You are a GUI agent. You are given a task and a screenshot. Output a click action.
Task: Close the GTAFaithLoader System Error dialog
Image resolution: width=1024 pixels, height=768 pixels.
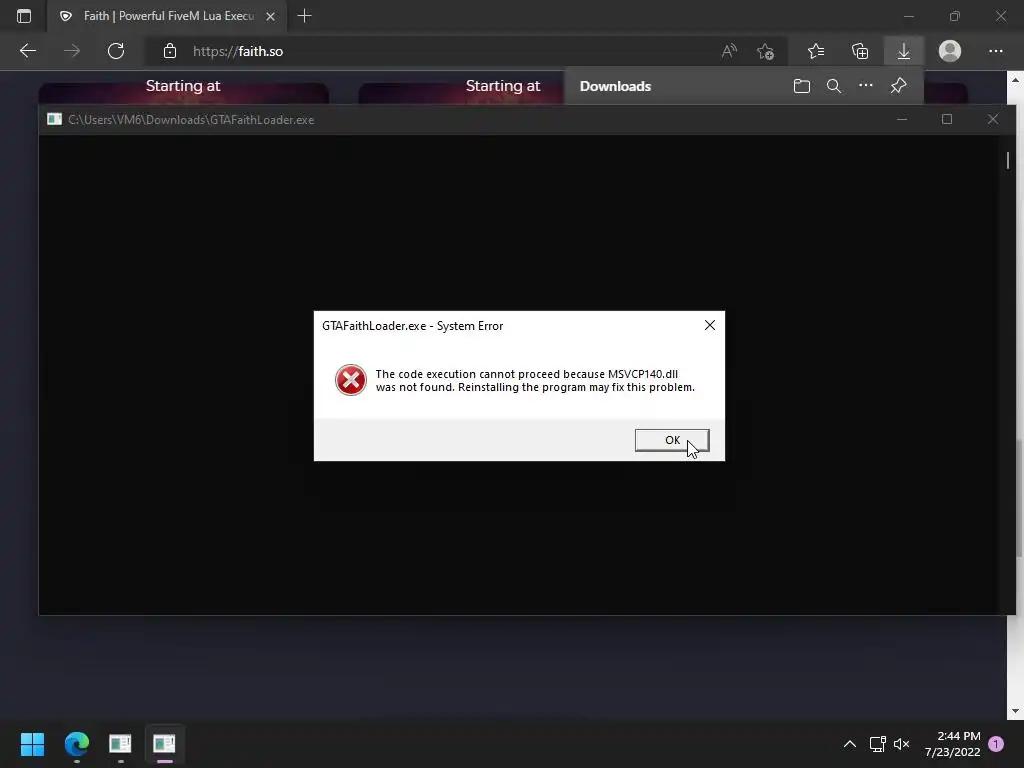click(710, 325)
